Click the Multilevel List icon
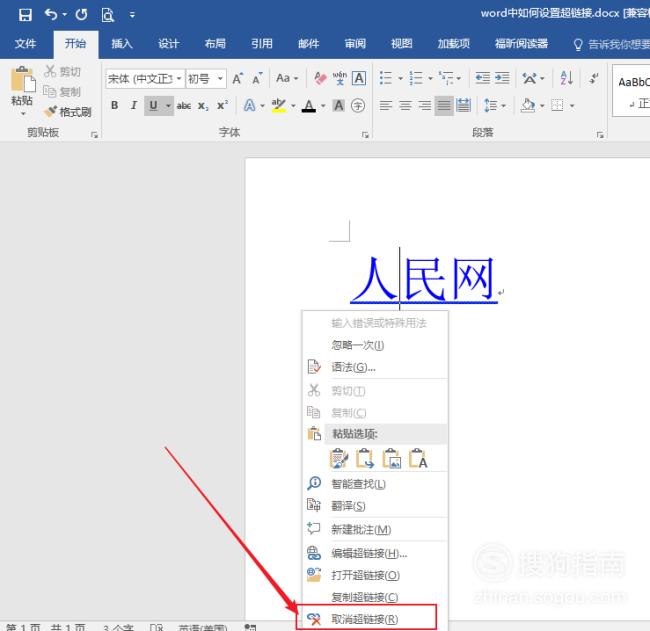Image resolution: width=650 pixels, height=631 pixels. (446, 78)
